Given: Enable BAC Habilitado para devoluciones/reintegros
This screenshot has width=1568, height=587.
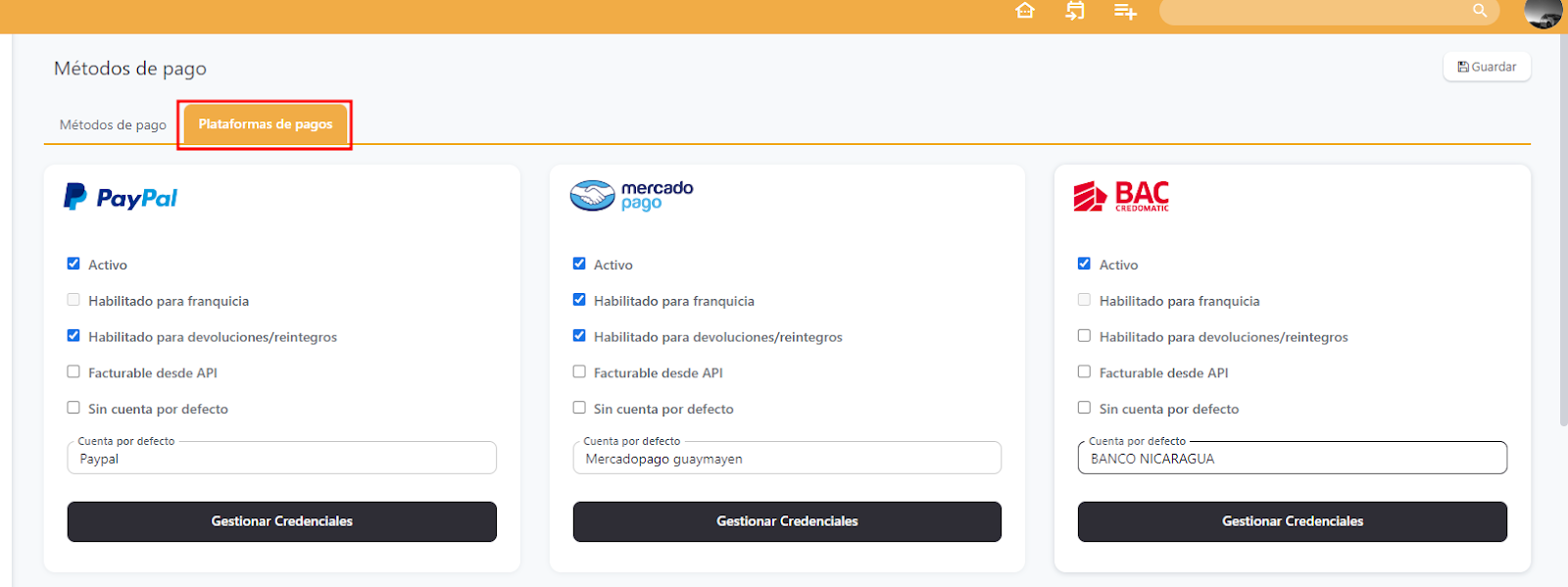Looking at the screenshot, I should click(1084, 336).
